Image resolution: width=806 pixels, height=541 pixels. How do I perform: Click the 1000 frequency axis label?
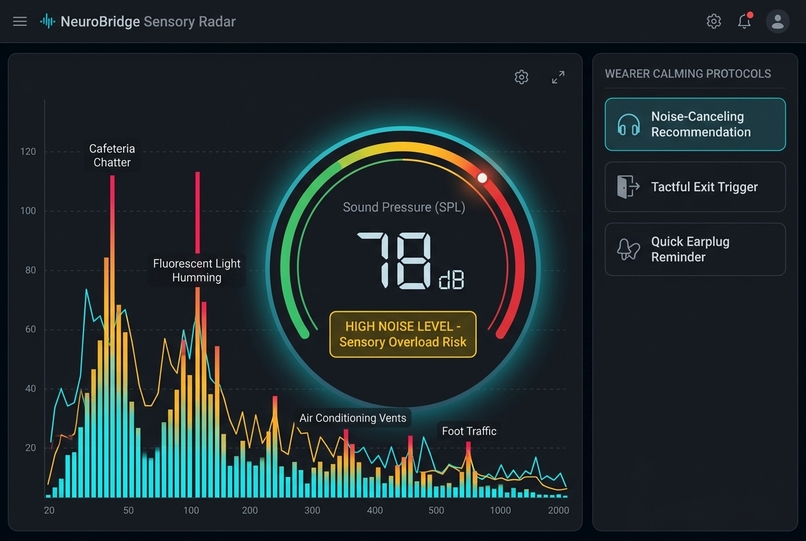500,510
